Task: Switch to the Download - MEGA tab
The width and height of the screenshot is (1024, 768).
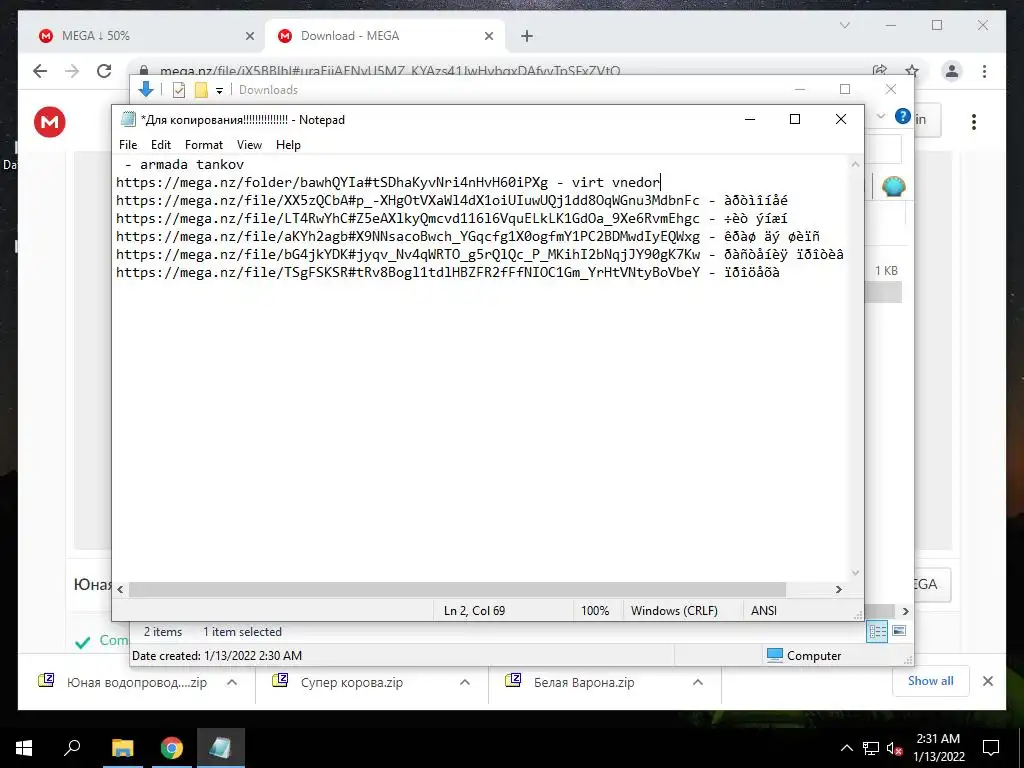Action: pyautogui.click(x=385, y=36)
